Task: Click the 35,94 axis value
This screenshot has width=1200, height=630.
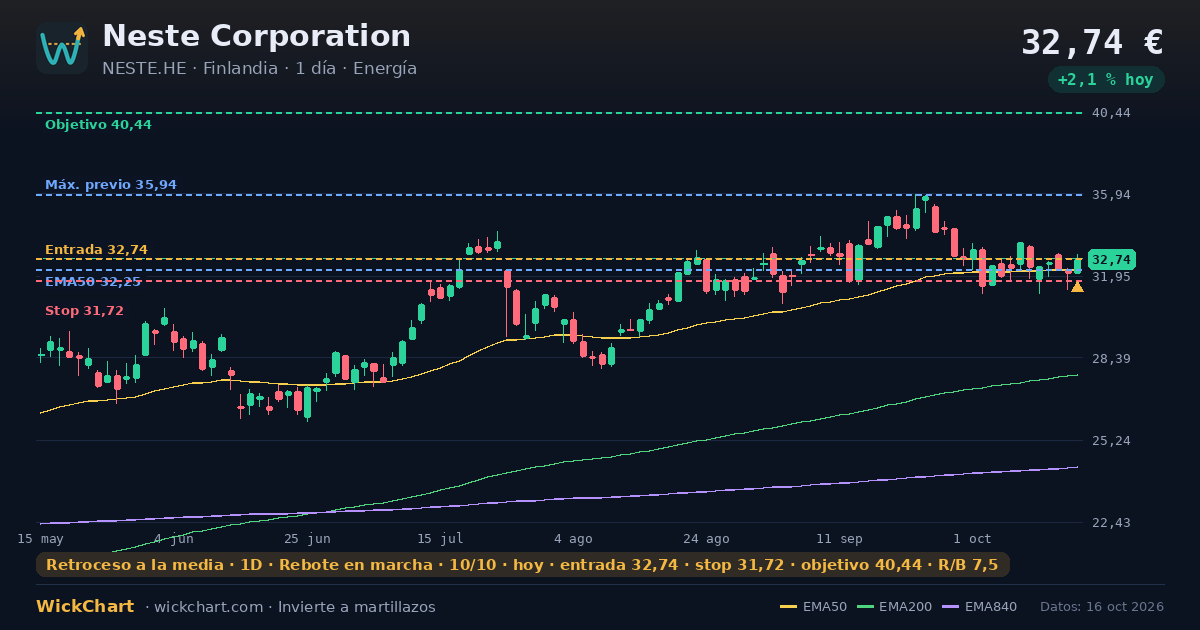Action: pos(1111,195)
